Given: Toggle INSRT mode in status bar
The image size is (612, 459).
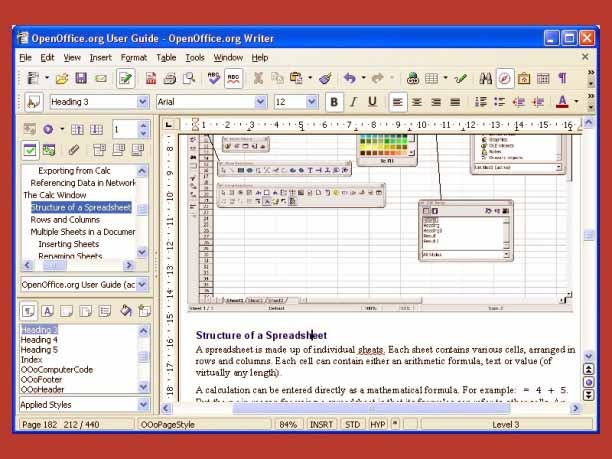Looking at the screenshot, I should pos(322,425).
